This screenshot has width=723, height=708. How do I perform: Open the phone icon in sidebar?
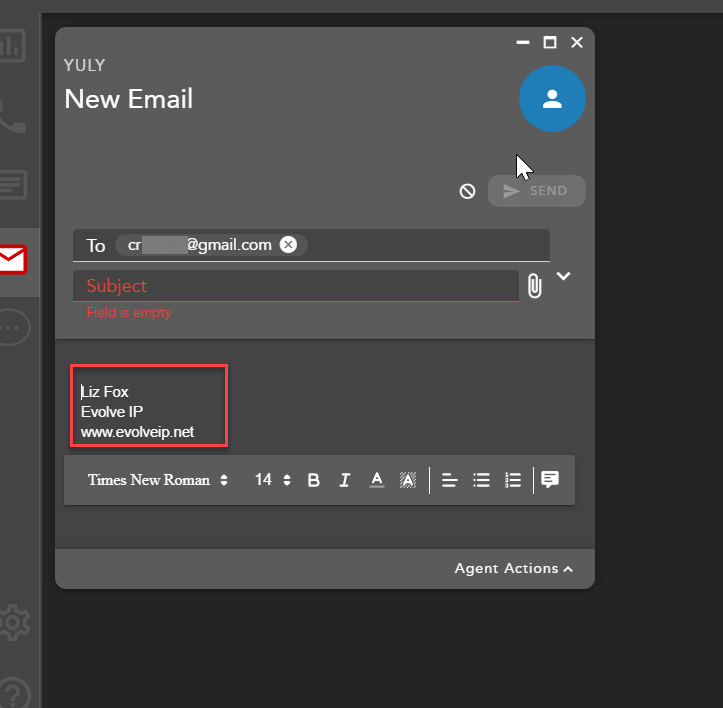[x=13, y=117]
